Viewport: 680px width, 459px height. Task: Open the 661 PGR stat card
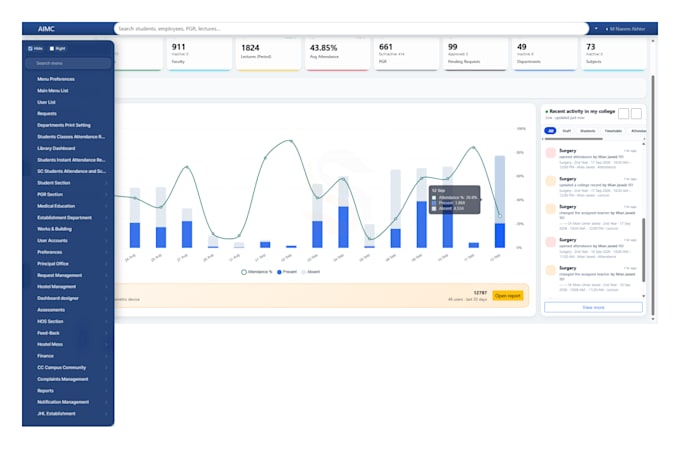coord(406,54)
